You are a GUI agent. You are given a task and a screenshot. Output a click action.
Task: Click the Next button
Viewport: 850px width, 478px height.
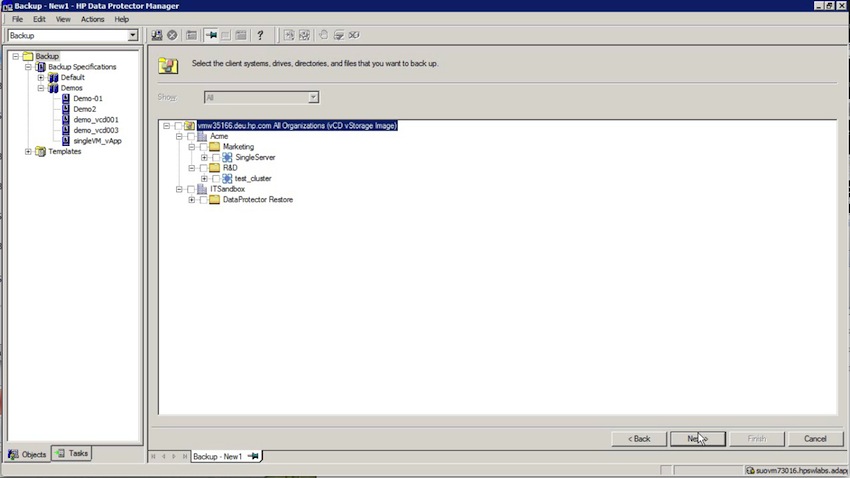tap(698, 438)
